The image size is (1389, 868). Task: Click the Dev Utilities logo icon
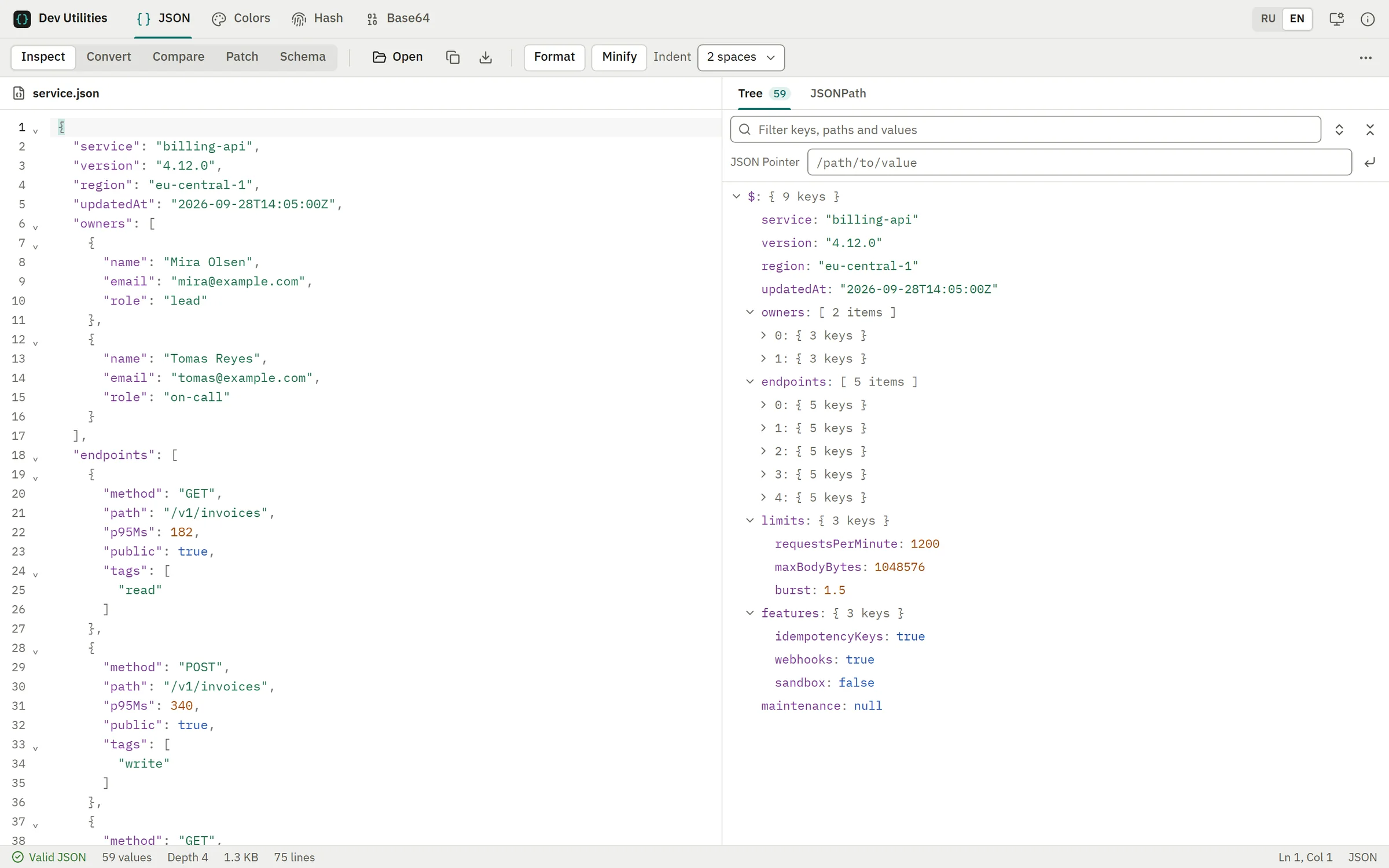point(22,19)
